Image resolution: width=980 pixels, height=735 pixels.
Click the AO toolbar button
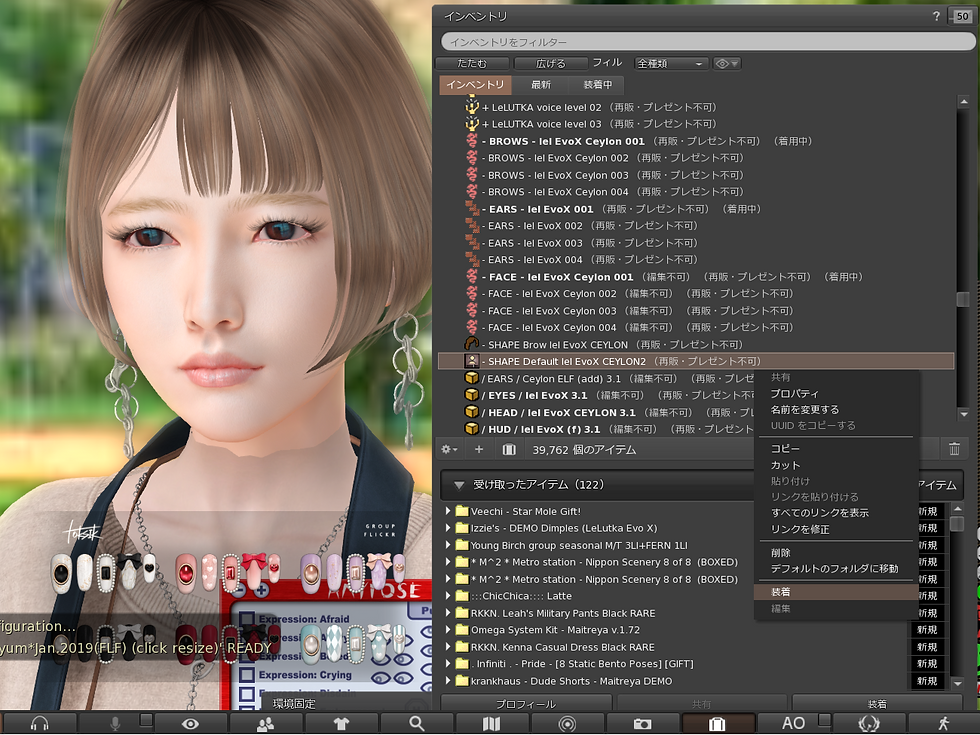[x=793, y=723]
